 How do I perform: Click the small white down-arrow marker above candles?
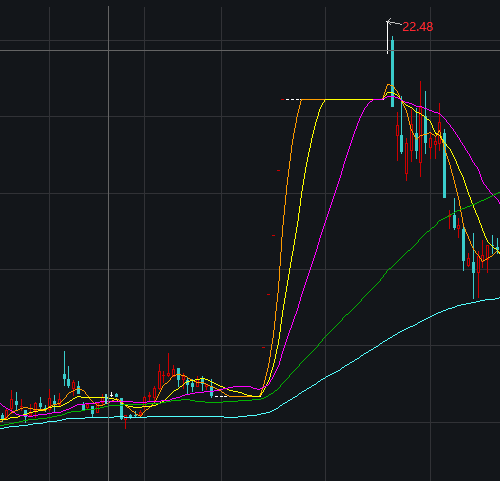click(x=111, y=394)
